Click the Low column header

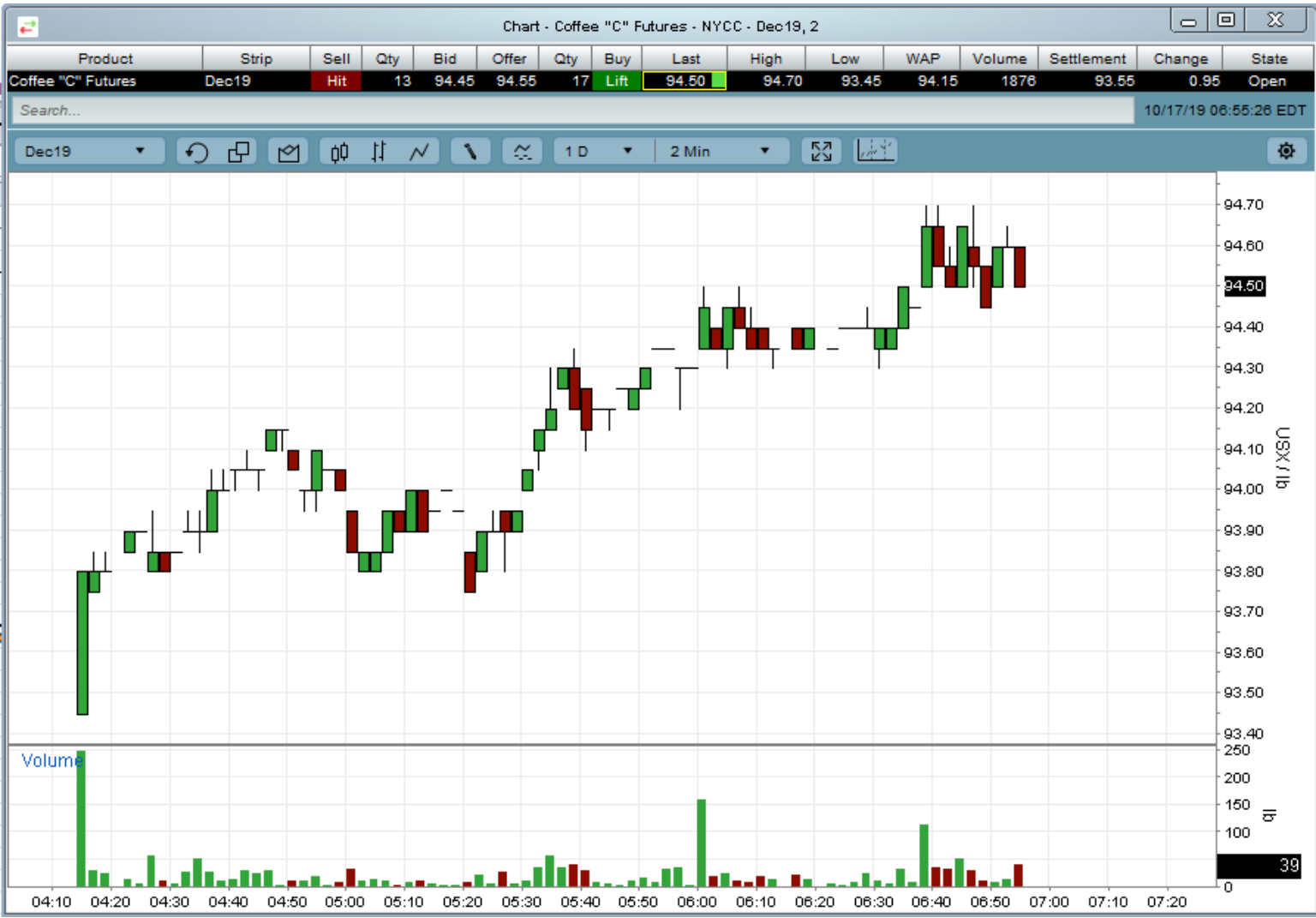click(845, 58)
